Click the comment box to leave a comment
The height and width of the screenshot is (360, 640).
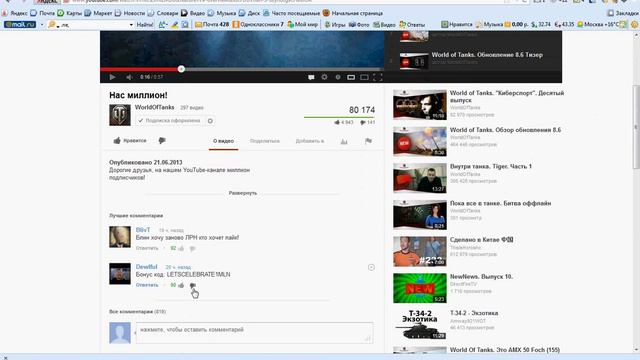(254, 332)
